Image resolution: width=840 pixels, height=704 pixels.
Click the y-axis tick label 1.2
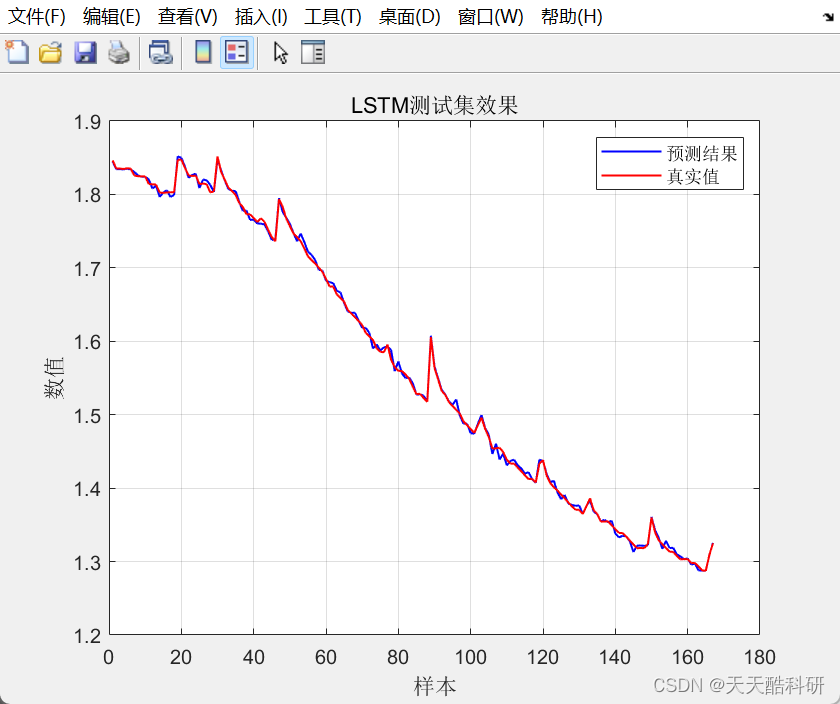pos(87,636)
